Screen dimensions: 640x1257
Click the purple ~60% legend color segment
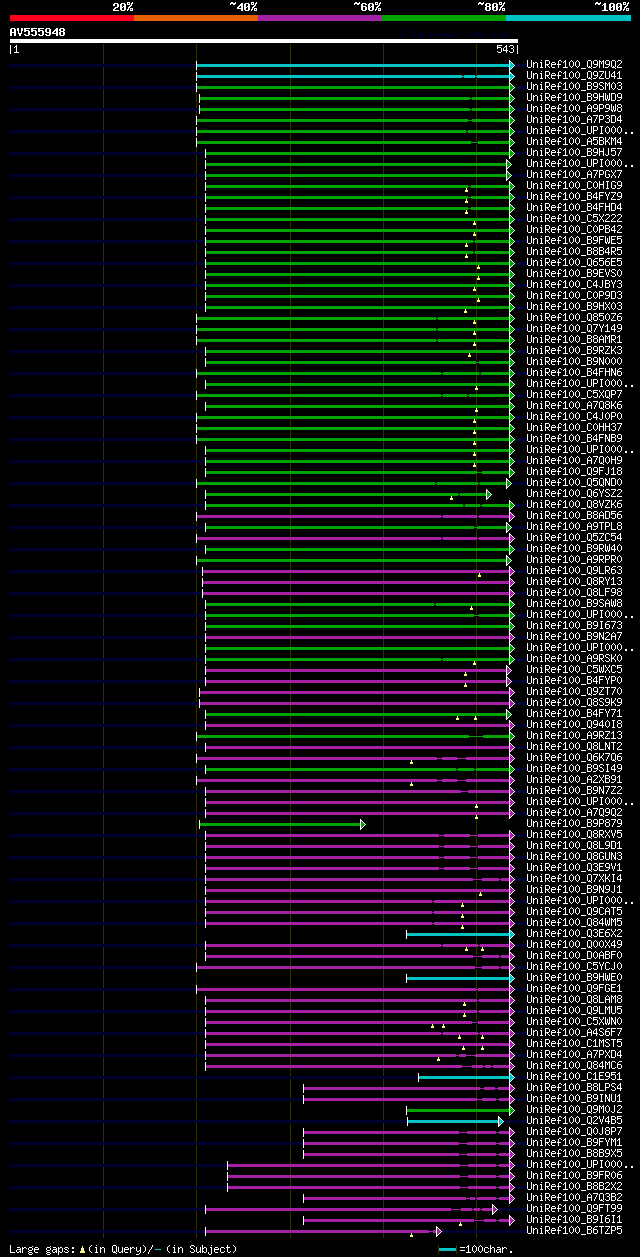point(320,18)
